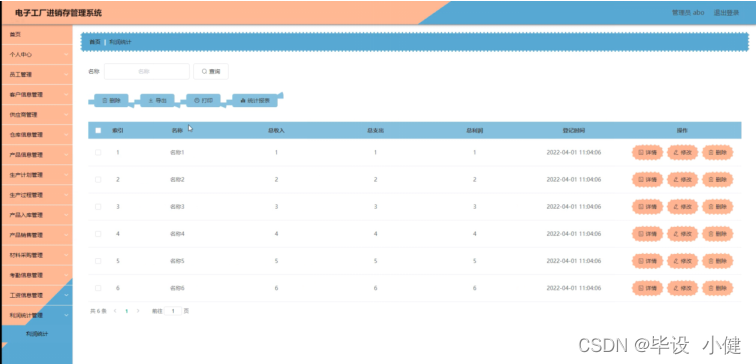Open 工资信息管理 in the sidebar
Viewport: 756px width, 364px height.
click(x=37, y=296)
